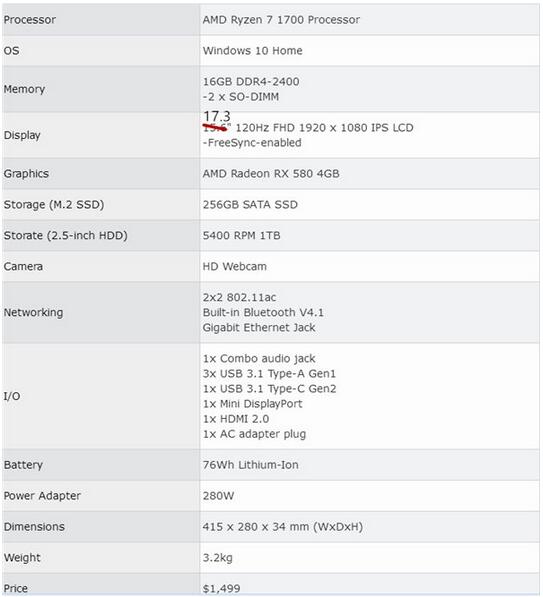
Task: Select the 3.2kg weight value
Action: [217, 558]
